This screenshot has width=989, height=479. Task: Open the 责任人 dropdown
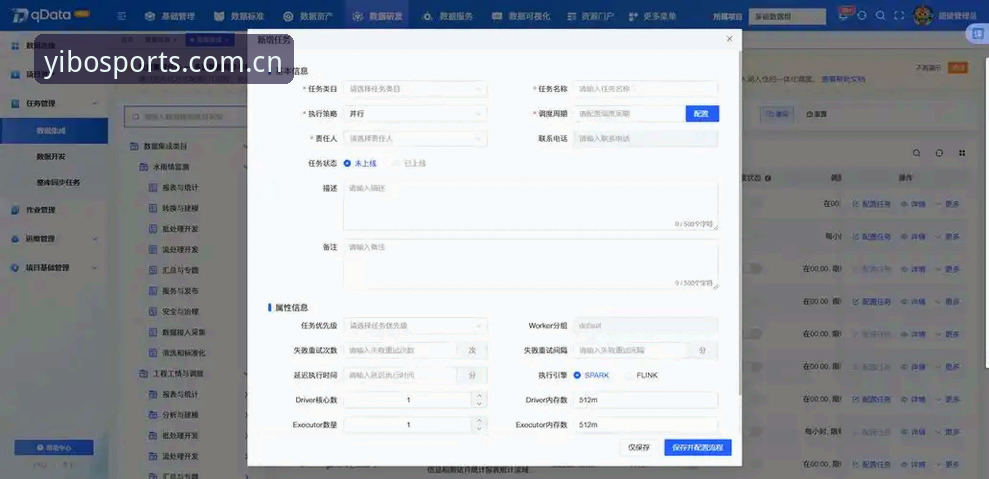[x=415, y=138]
